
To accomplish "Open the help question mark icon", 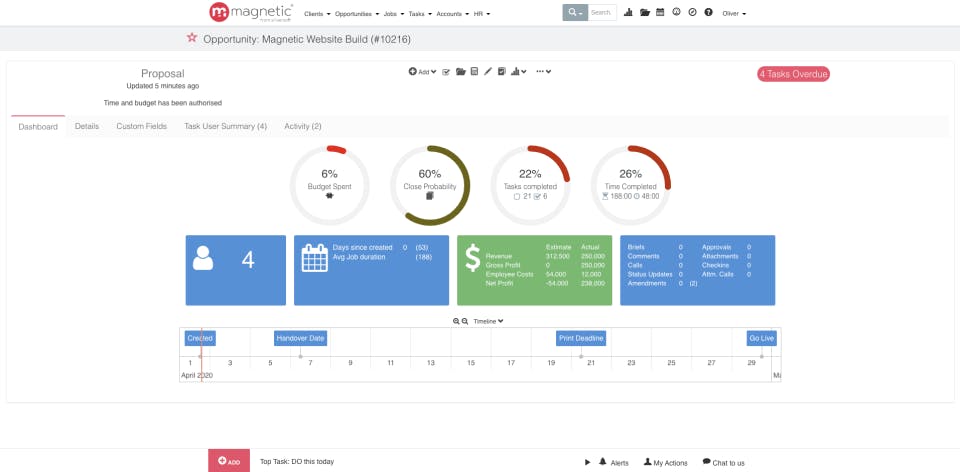I will 708,12.
